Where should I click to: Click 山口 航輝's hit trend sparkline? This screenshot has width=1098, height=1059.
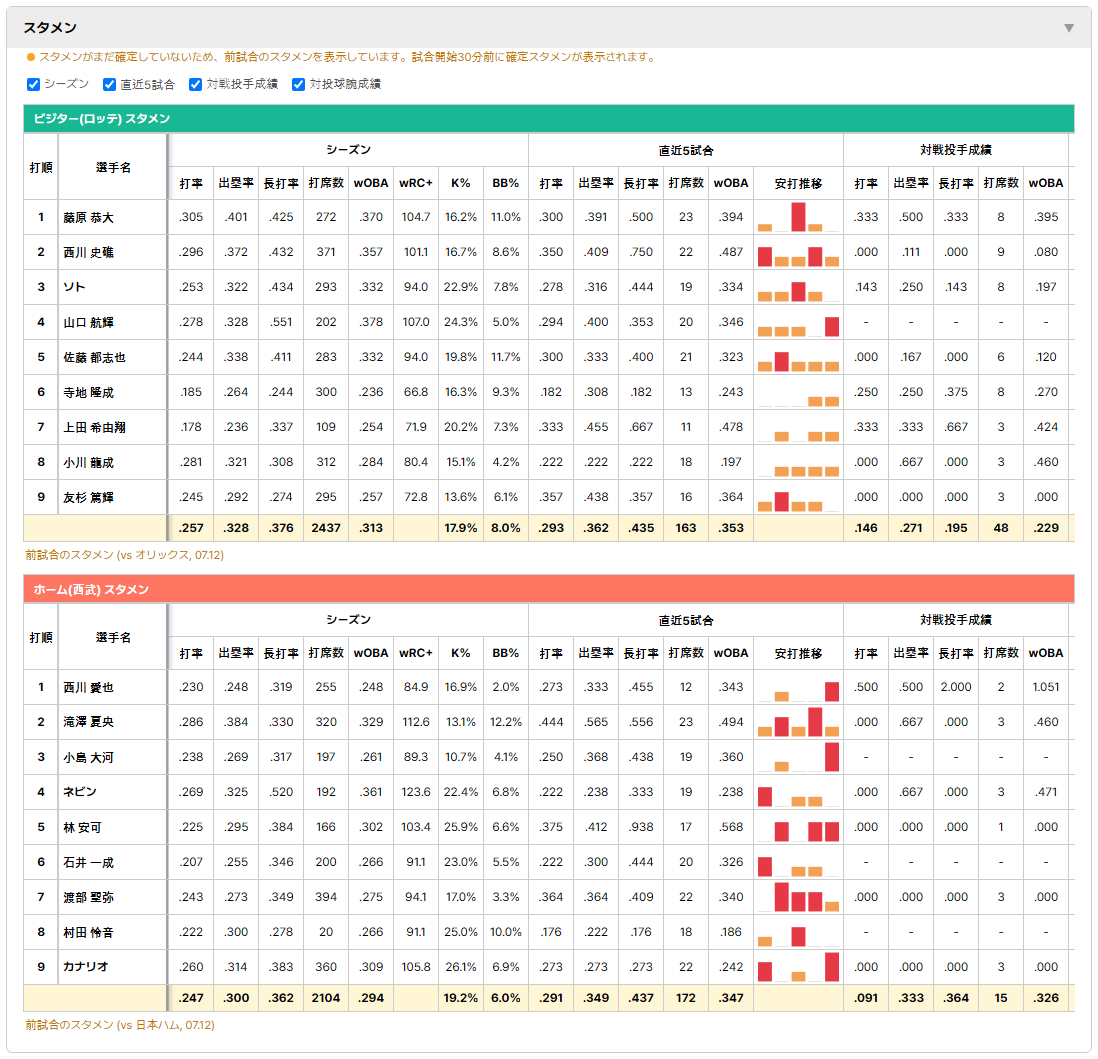coord(798,322)
